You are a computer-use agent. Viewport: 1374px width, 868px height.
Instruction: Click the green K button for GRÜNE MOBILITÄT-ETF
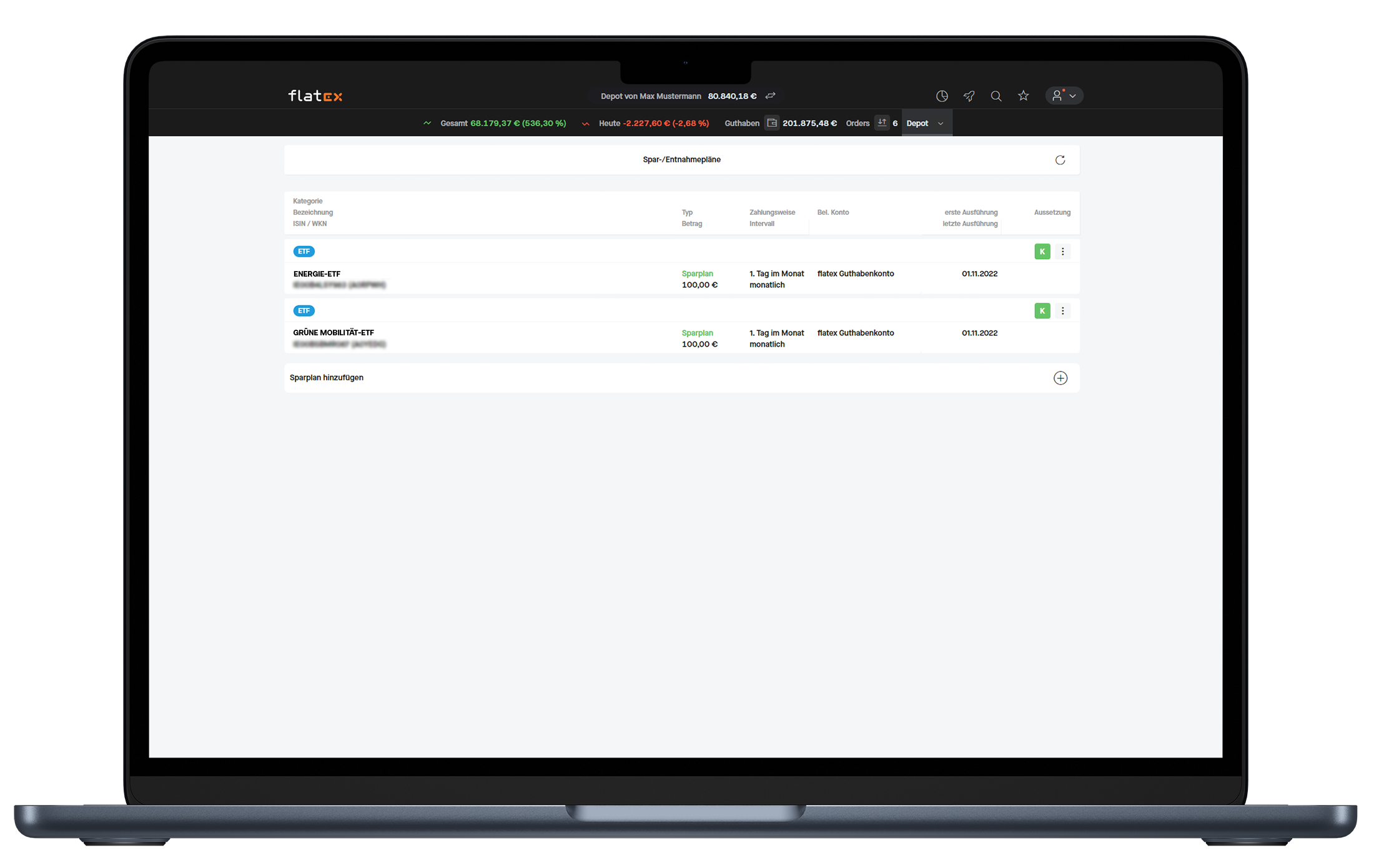point(1042,310)
